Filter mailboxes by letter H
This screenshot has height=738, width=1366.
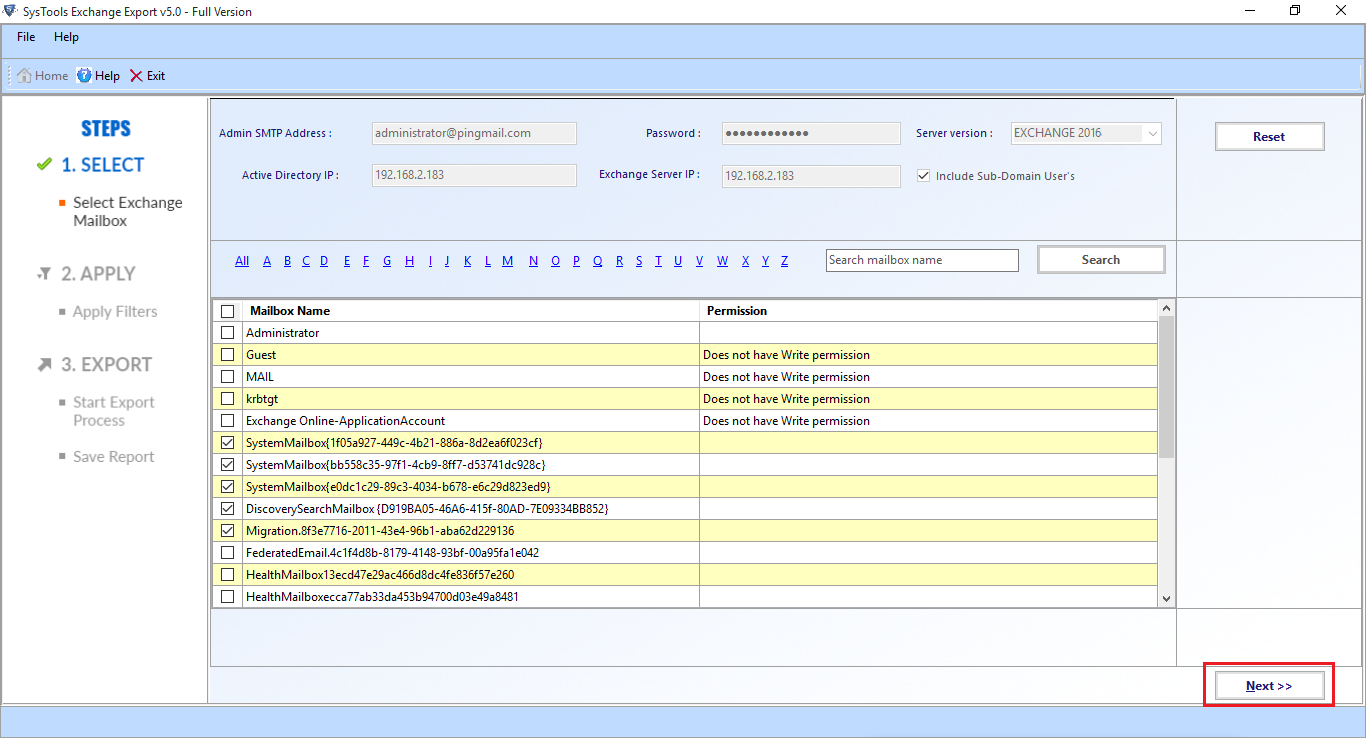(409, 261)
